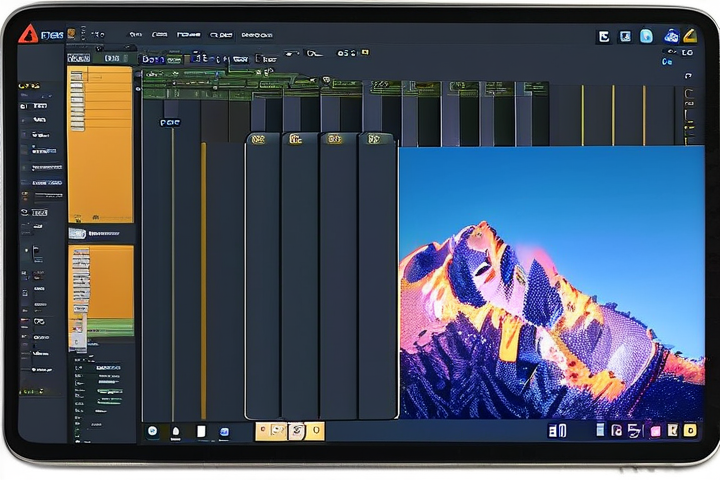Click the white page icon in bottom toolbar

pyautogui.click(x=201, y=431)
